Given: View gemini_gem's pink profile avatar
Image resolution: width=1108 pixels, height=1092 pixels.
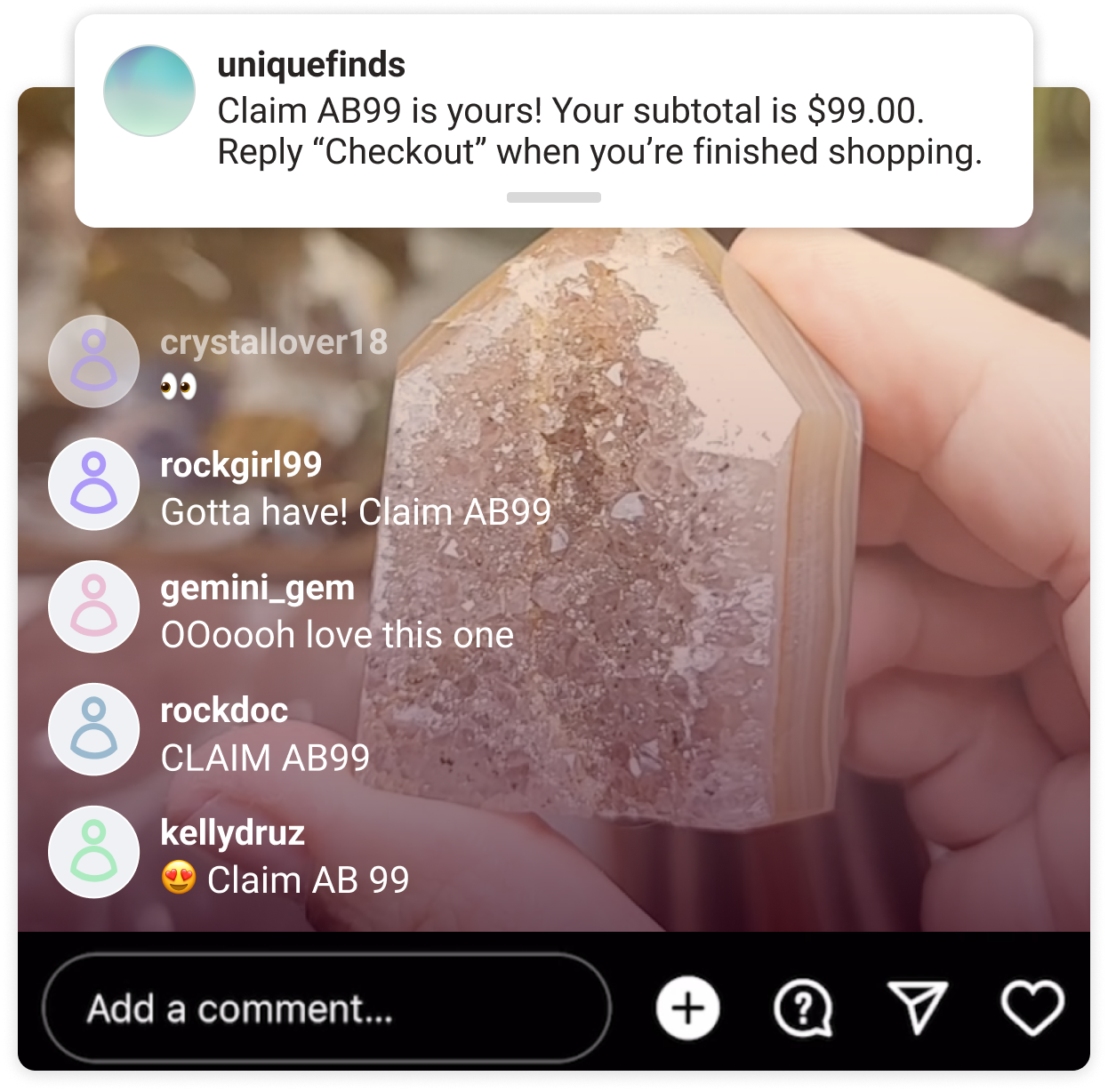Looking at the screenshot, I should [93, 606].
